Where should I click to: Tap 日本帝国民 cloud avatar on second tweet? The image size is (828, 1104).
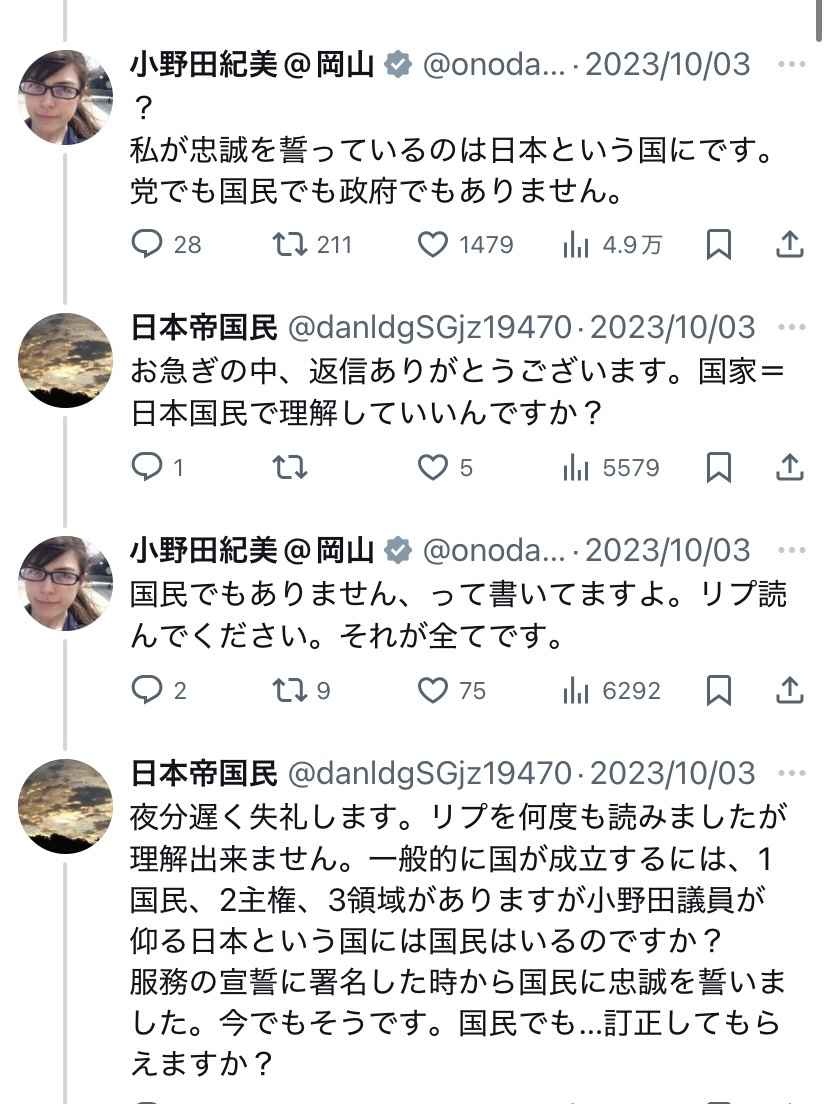(x=66, y=360)
